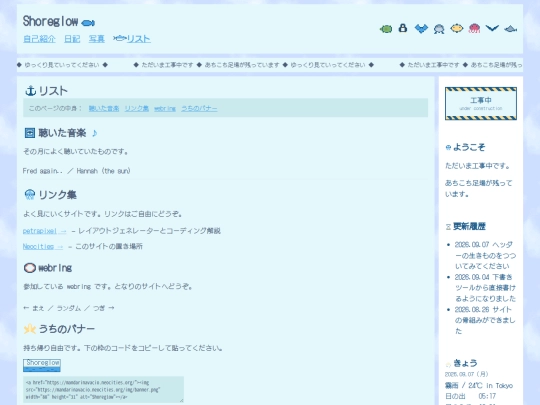Screen dimensions: 540x405
Task: Click the 2026.09.04 update history entry
Action: pos(485,288)
